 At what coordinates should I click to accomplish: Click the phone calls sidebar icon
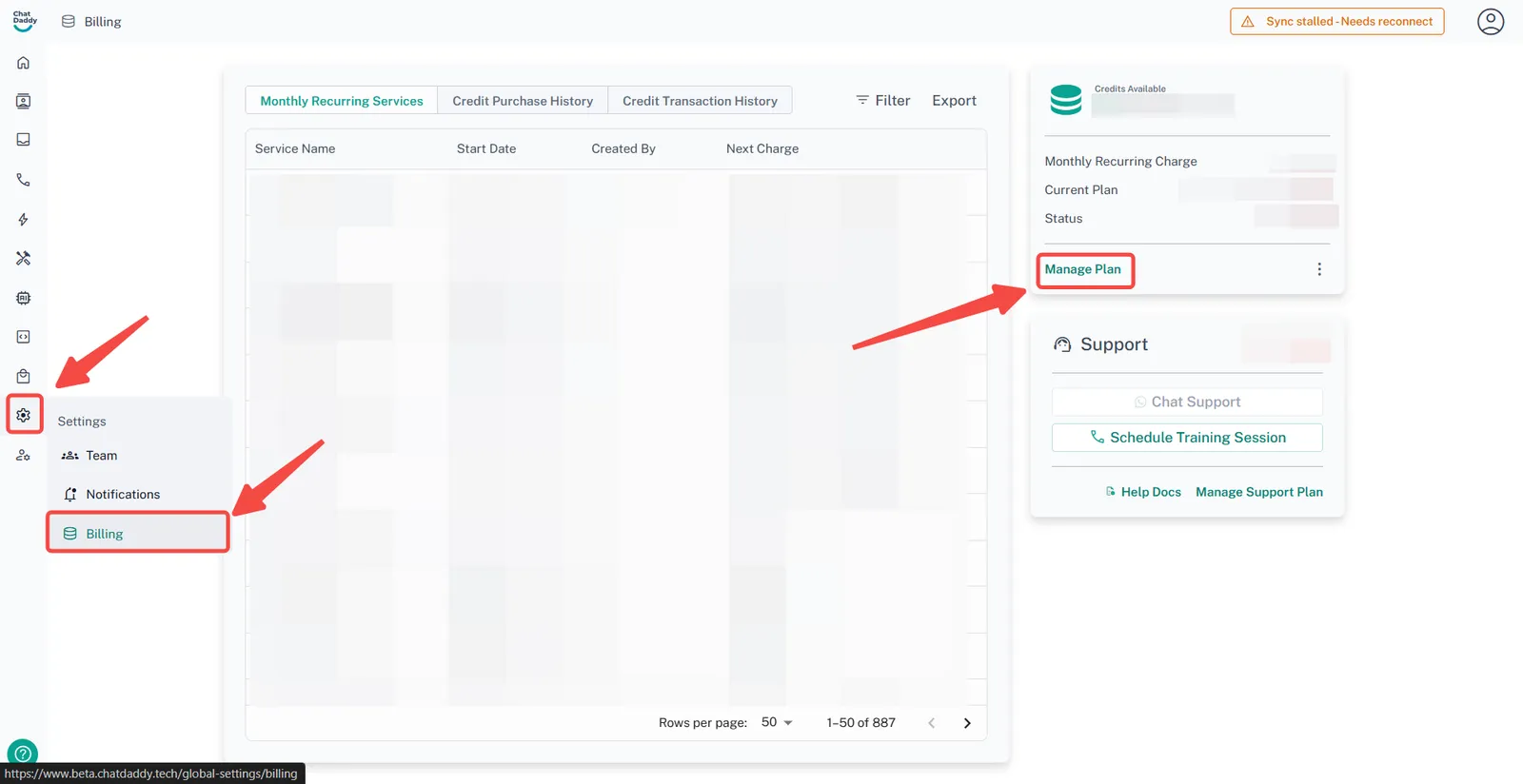point(24,180)
